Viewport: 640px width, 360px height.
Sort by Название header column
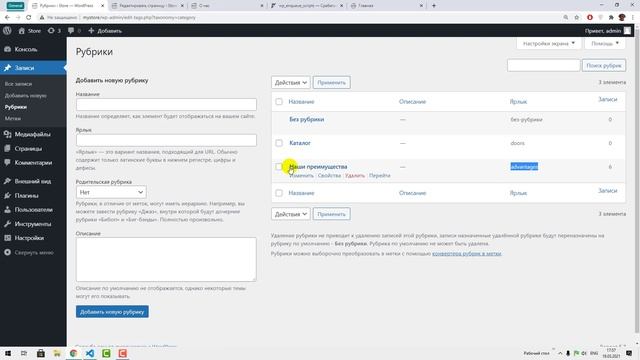click(x=301, y=102)
